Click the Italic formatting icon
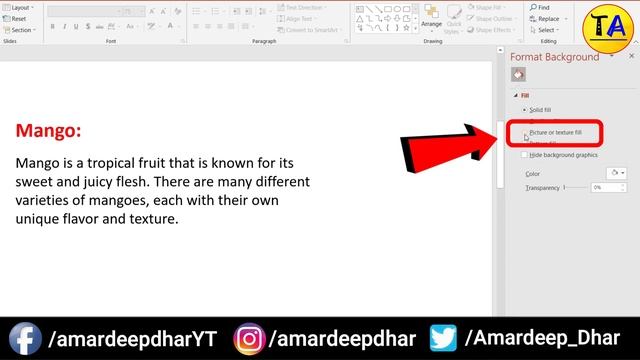The image size is (640, 360). pyautogui.click(x=64, y=27)
